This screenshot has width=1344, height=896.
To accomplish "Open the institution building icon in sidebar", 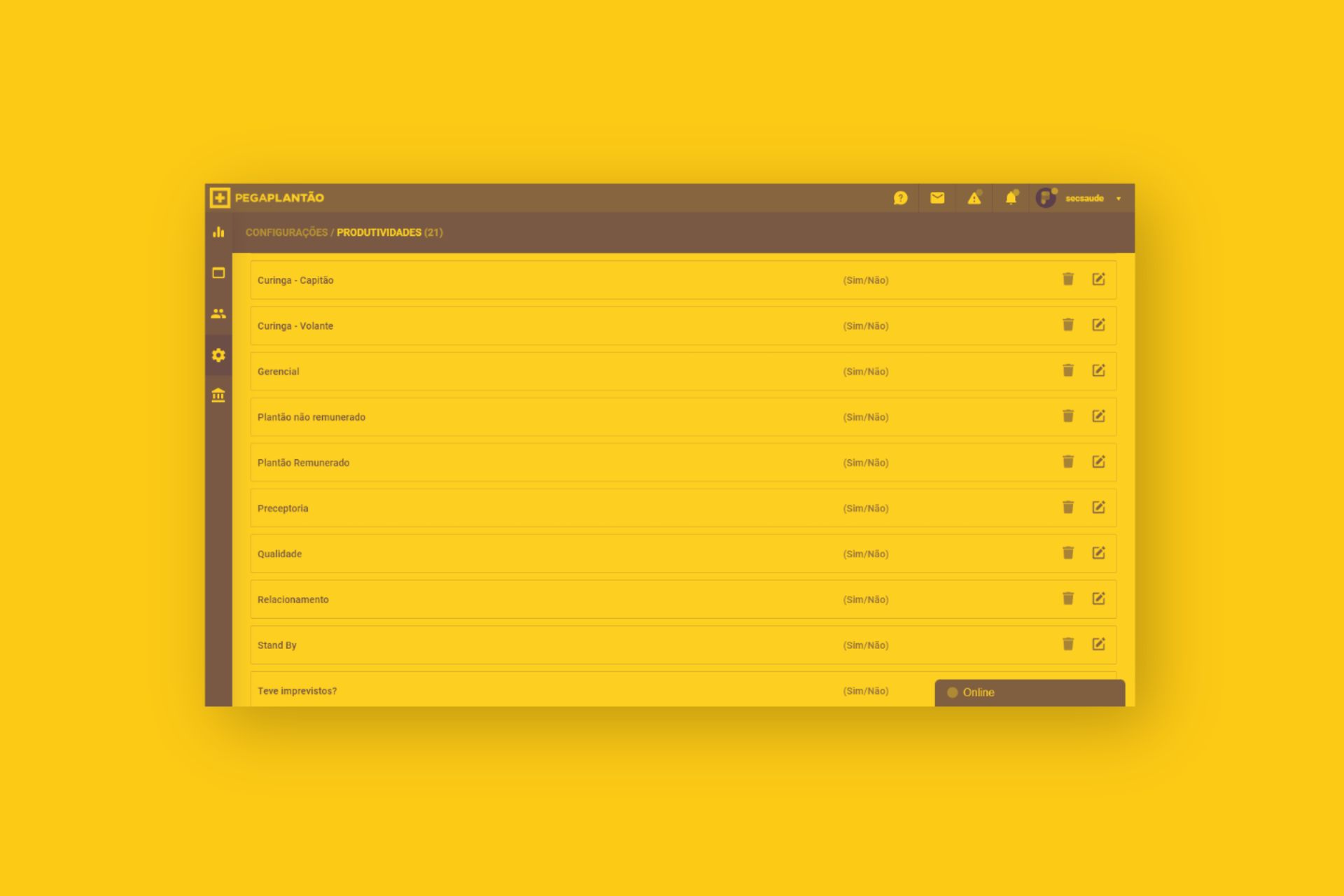I will (x=218, y=395).
